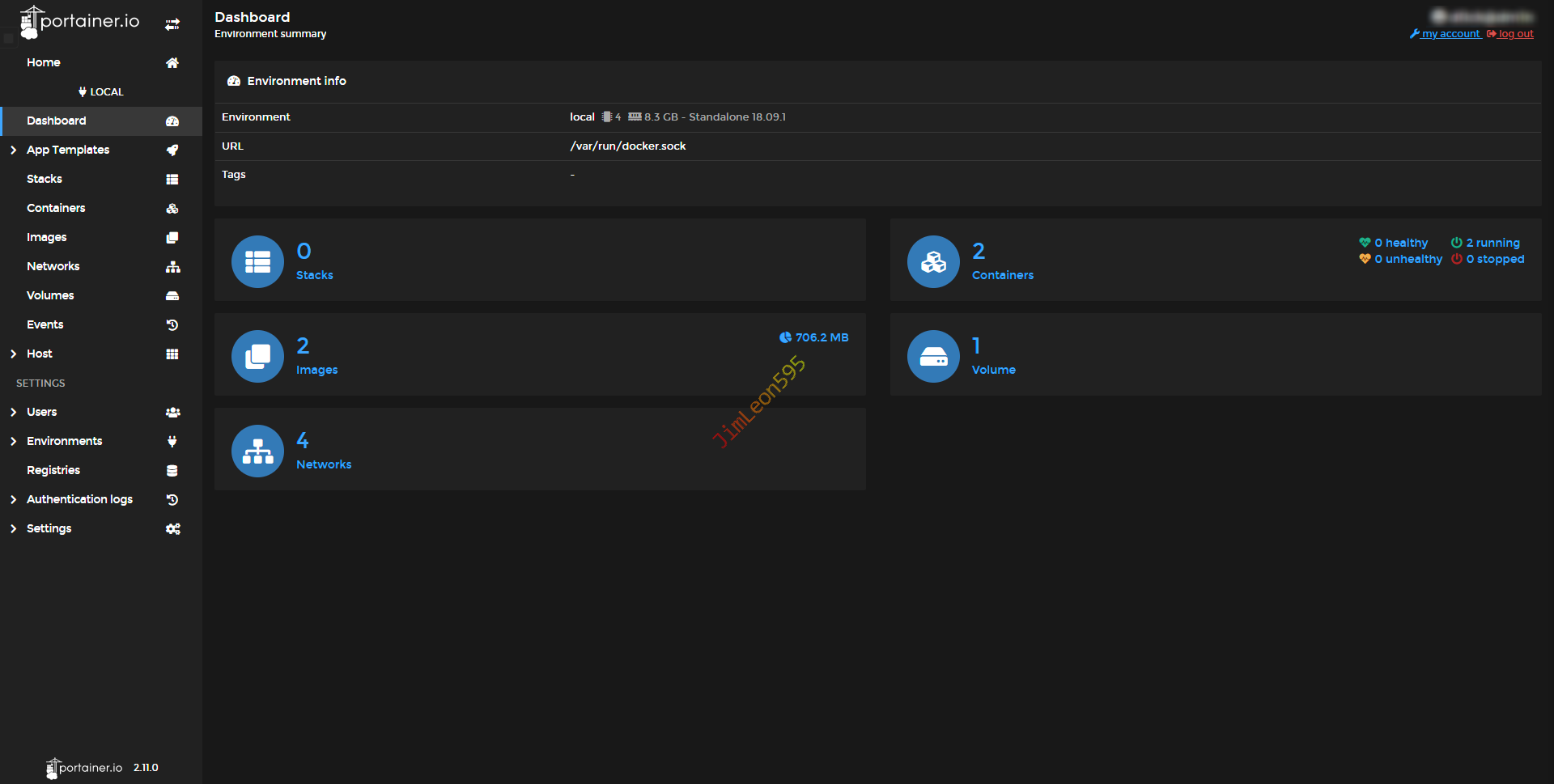Click the Registries database icon in sidebar
This screenshot has width=1554, height=784.
pos(172,471)
